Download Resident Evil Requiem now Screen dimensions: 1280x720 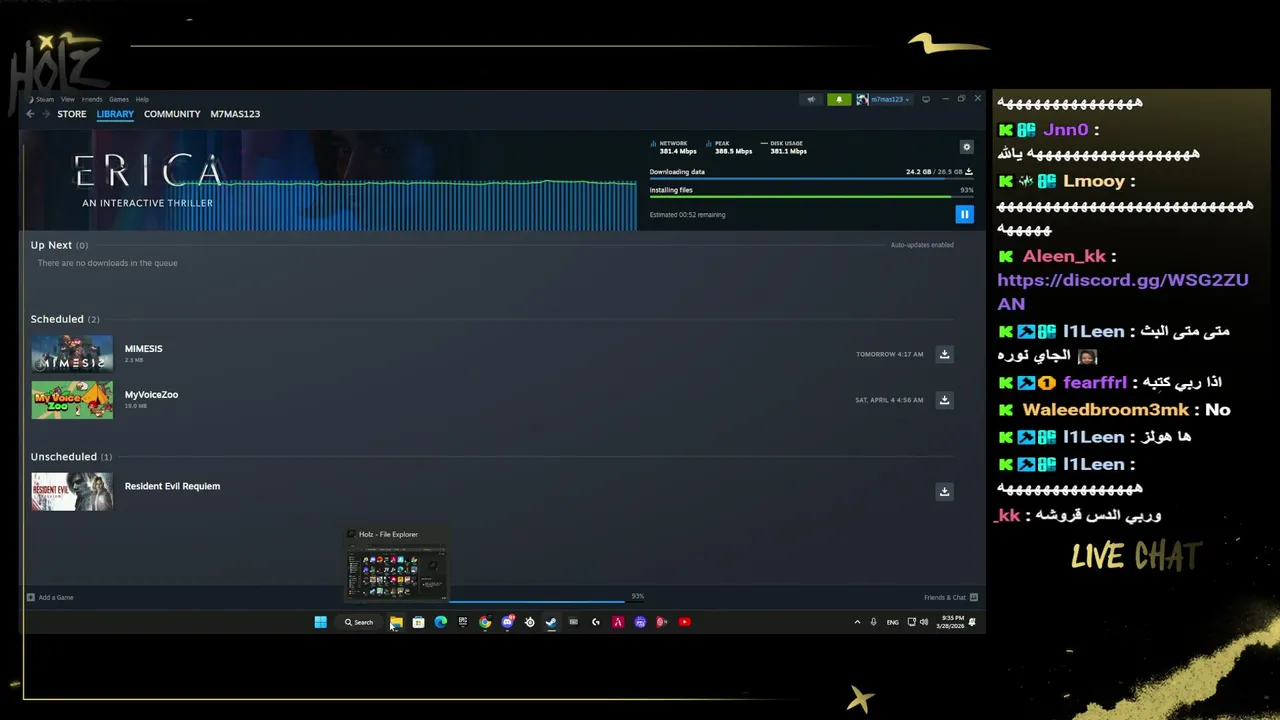pos(944,491)
